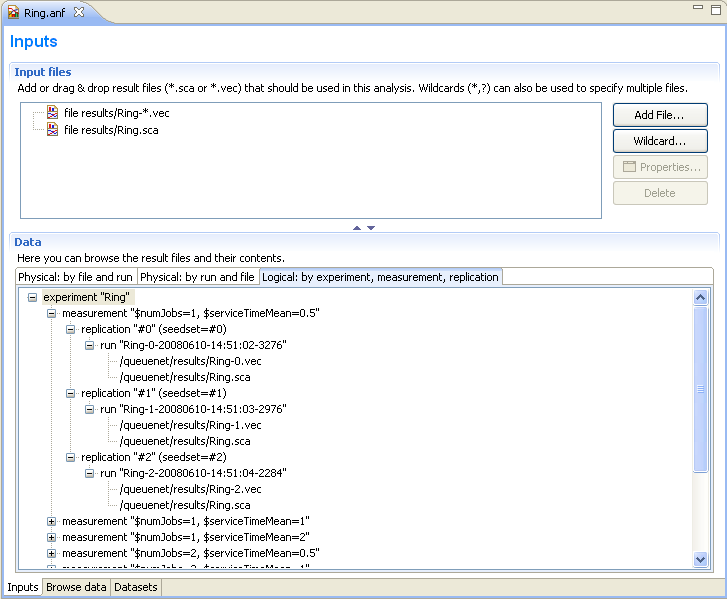Select file results/Ring-*.vec entry
The image size is (727, 599).
click(116, 113)
